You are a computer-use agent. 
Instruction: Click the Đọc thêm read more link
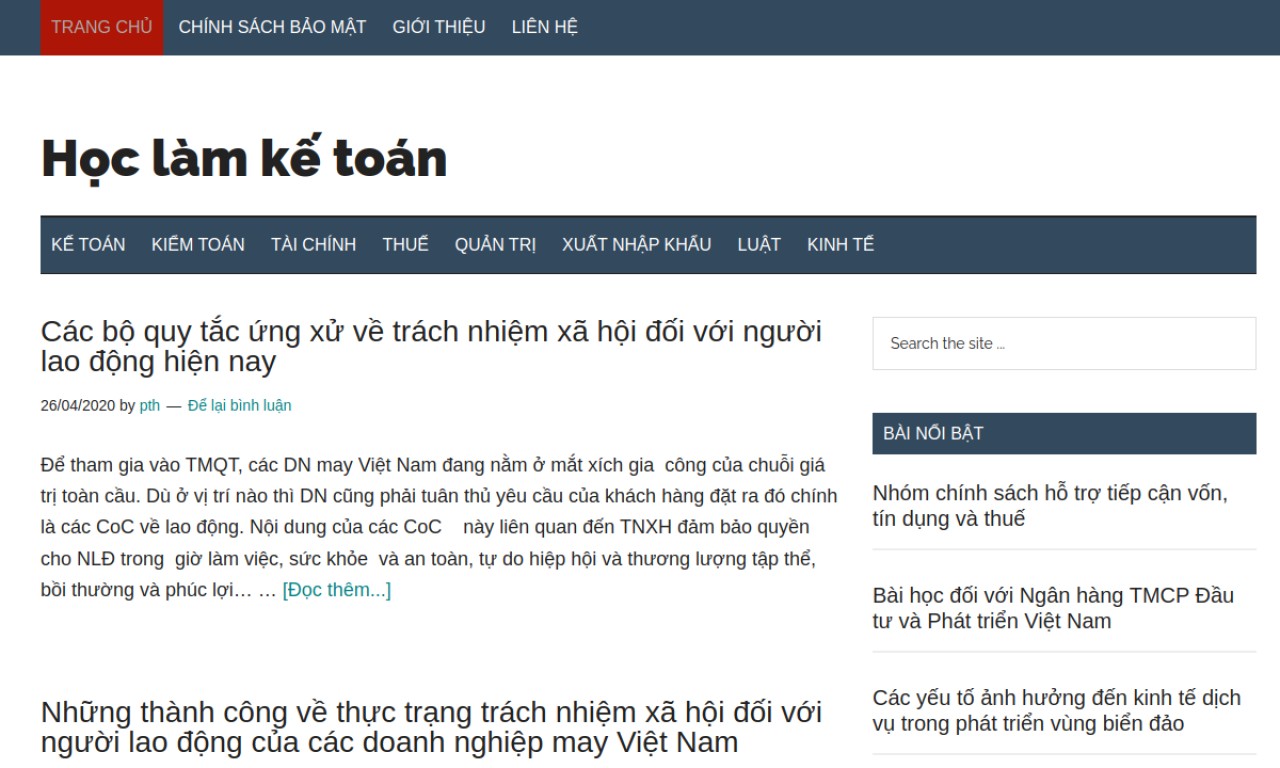click(336, 590)
